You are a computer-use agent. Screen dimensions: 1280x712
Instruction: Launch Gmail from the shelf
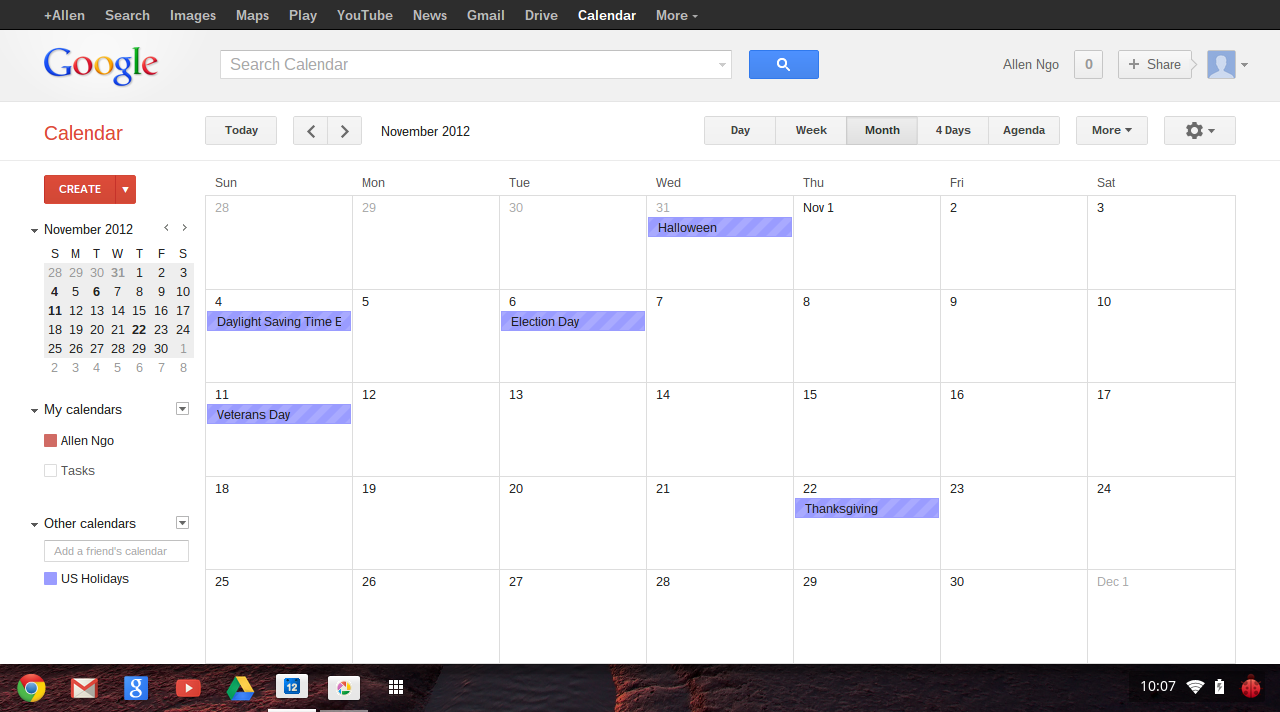tap(84, 688)
